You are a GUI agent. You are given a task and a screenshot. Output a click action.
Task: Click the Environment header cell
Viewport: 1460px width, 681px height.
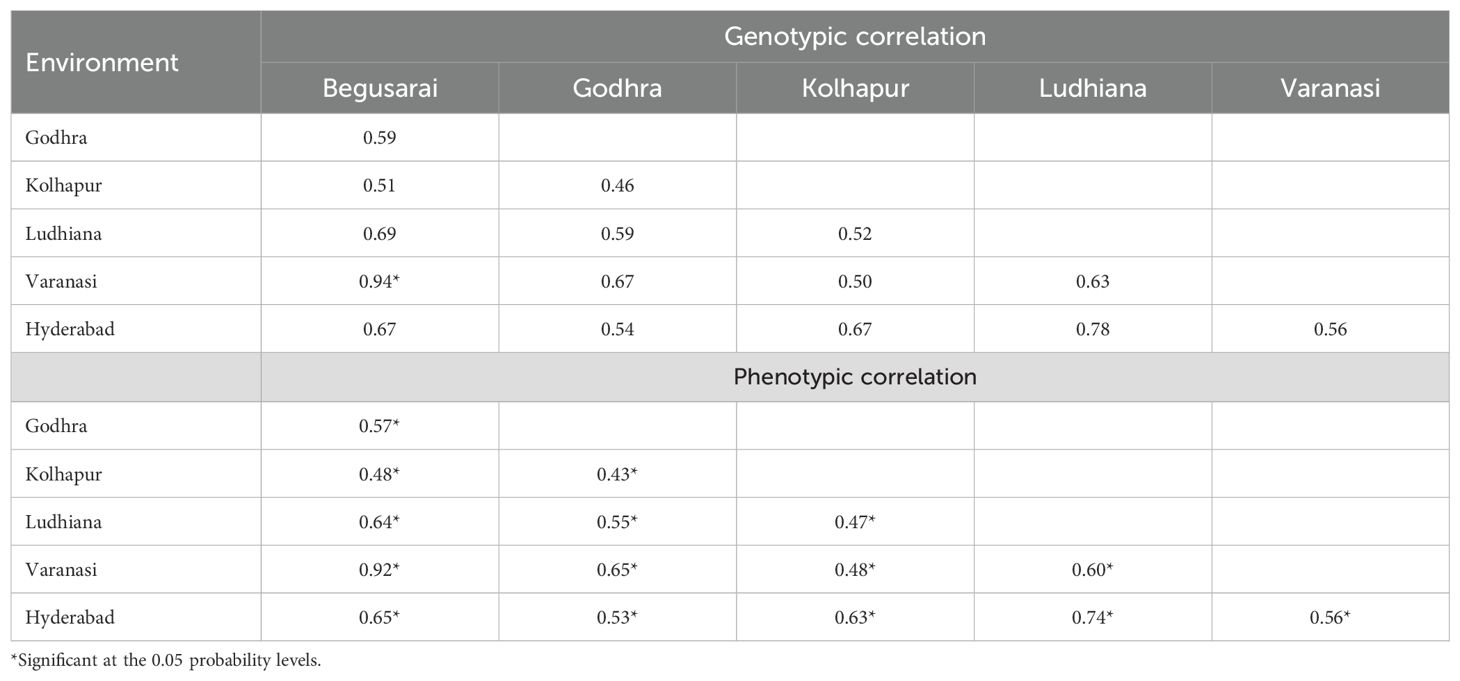point(102,62)
